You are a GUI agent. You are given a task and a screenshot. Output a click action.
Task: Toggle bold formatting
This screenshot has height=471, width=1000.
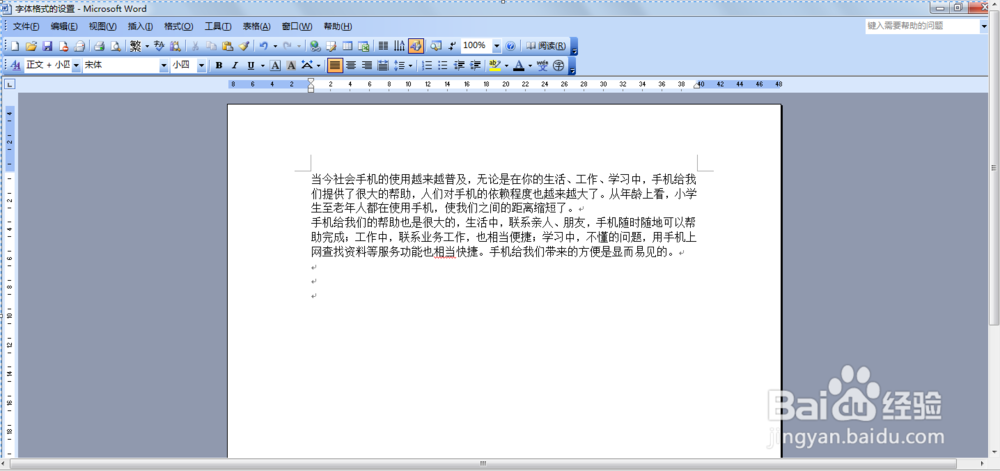(x=219, y=65)
